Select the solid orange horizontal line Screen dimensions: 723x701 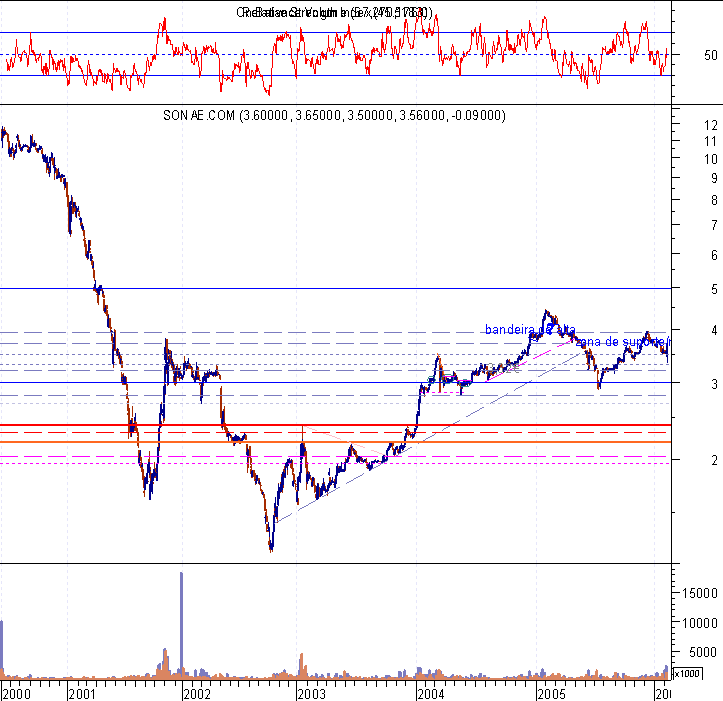(x=336, y=442)
